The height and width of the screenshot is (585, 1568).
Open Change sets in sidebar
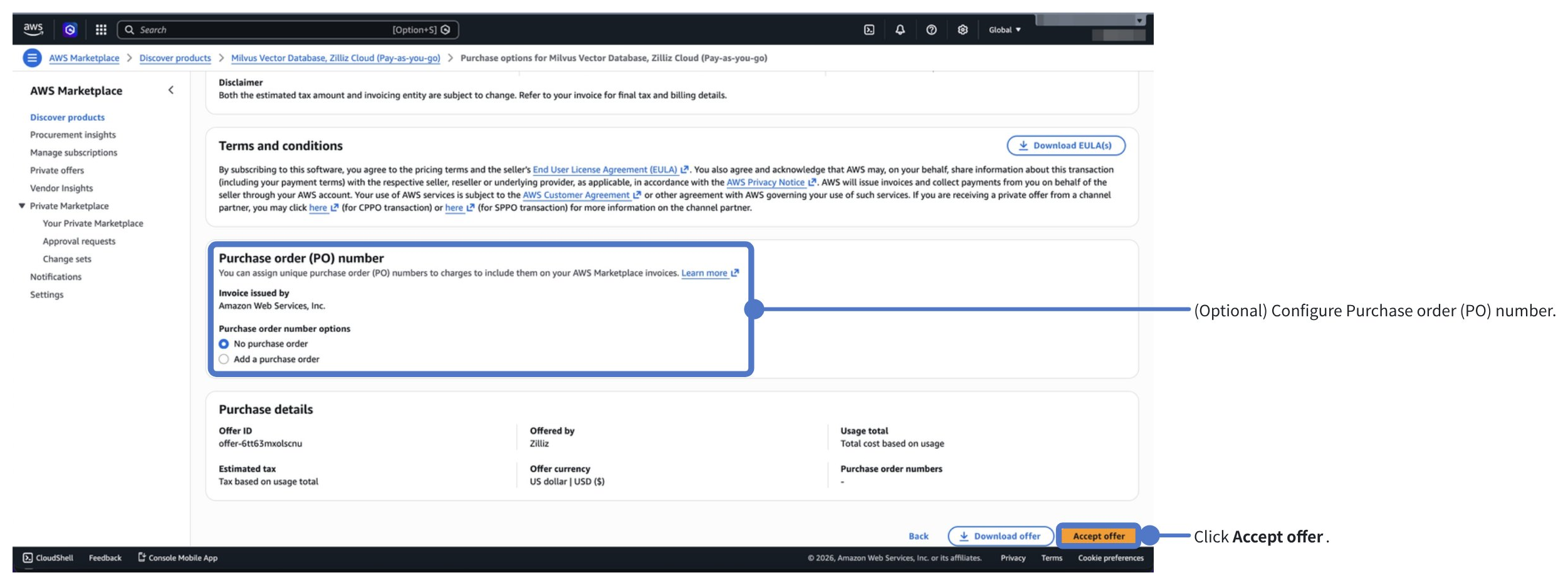67,259
